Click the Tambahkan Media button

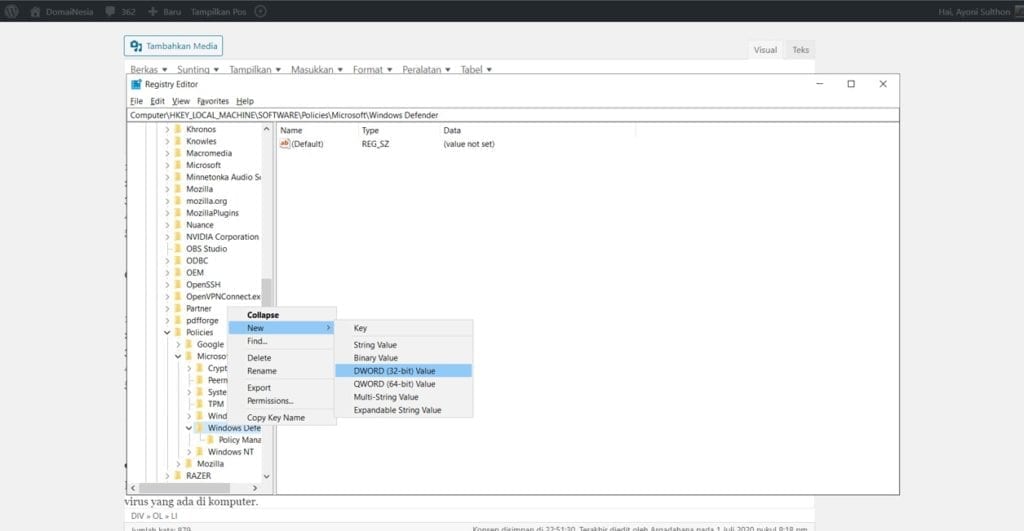coord(173,46)
